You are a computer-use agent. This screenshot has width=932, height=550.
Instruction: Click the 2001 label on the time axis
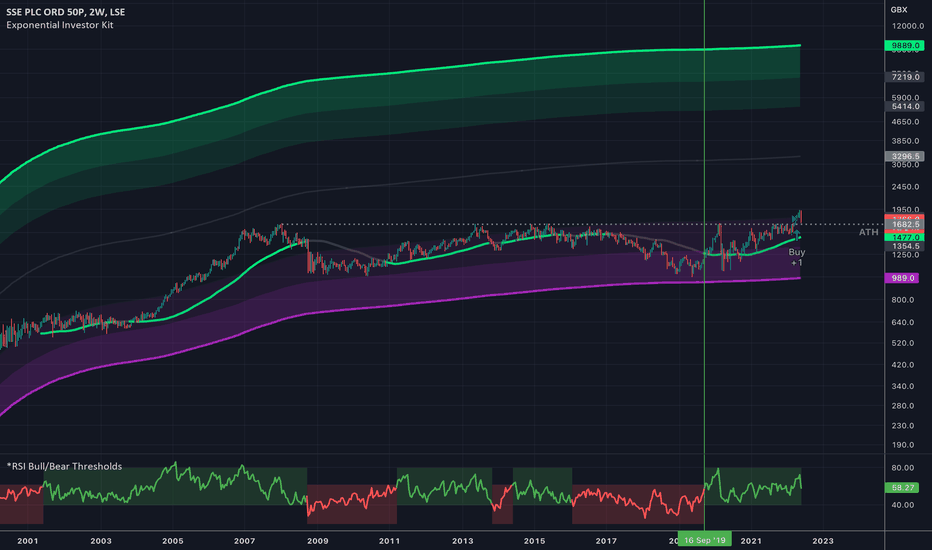pos(27,541)
